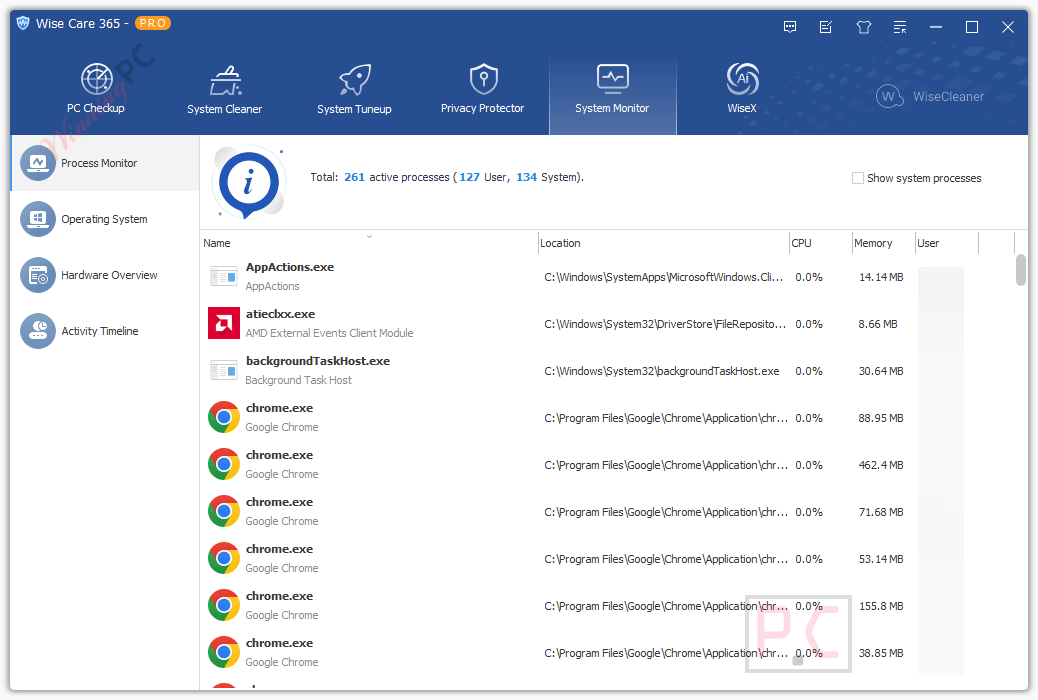Screen dimensions: 1038x700
Task: Select the AppActions.exe process name
Action: coord(290,267)
